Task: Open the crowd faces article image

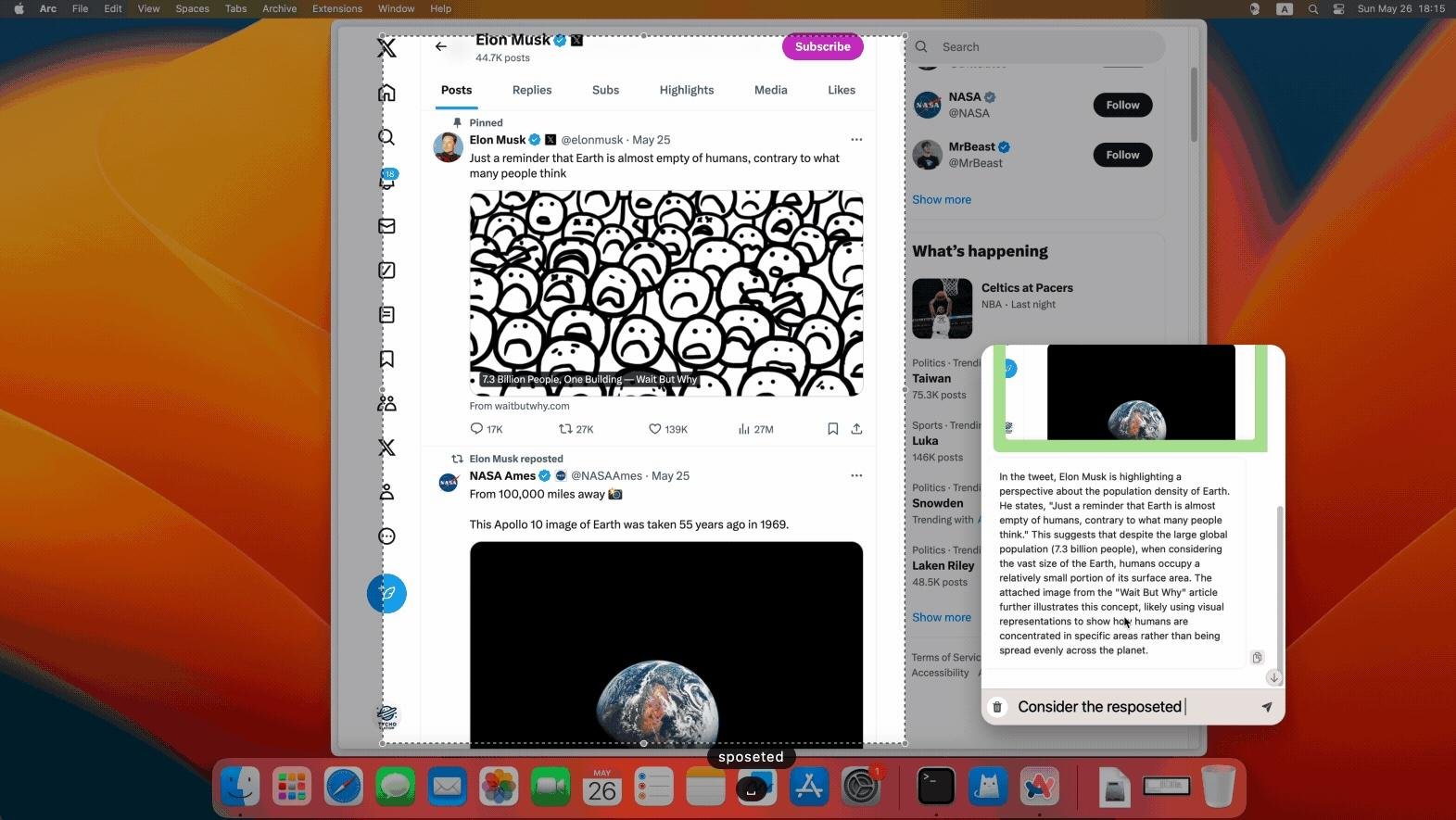Action: pos(666,293)
